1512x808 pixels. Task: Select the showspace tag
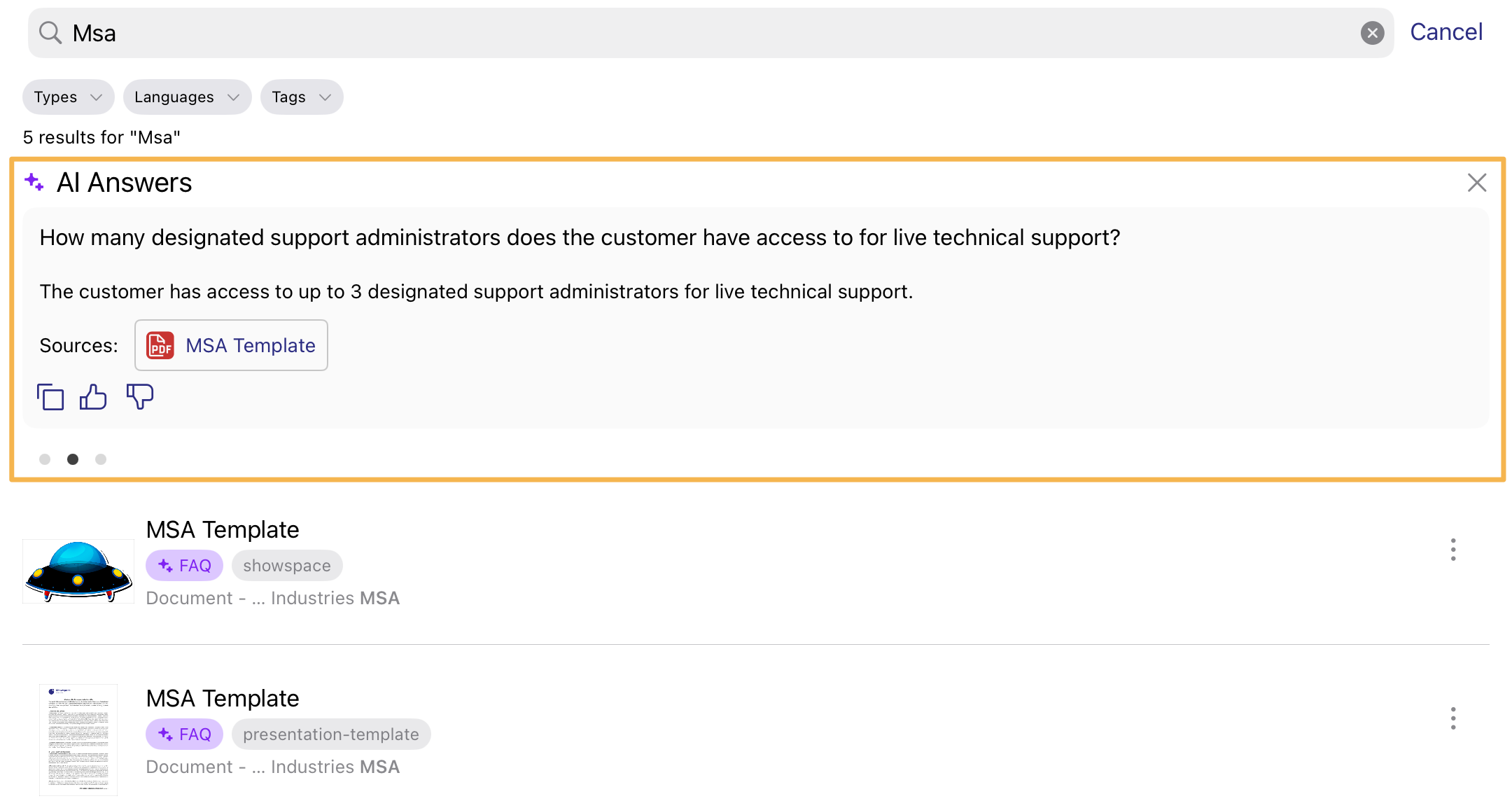point(286,565)
